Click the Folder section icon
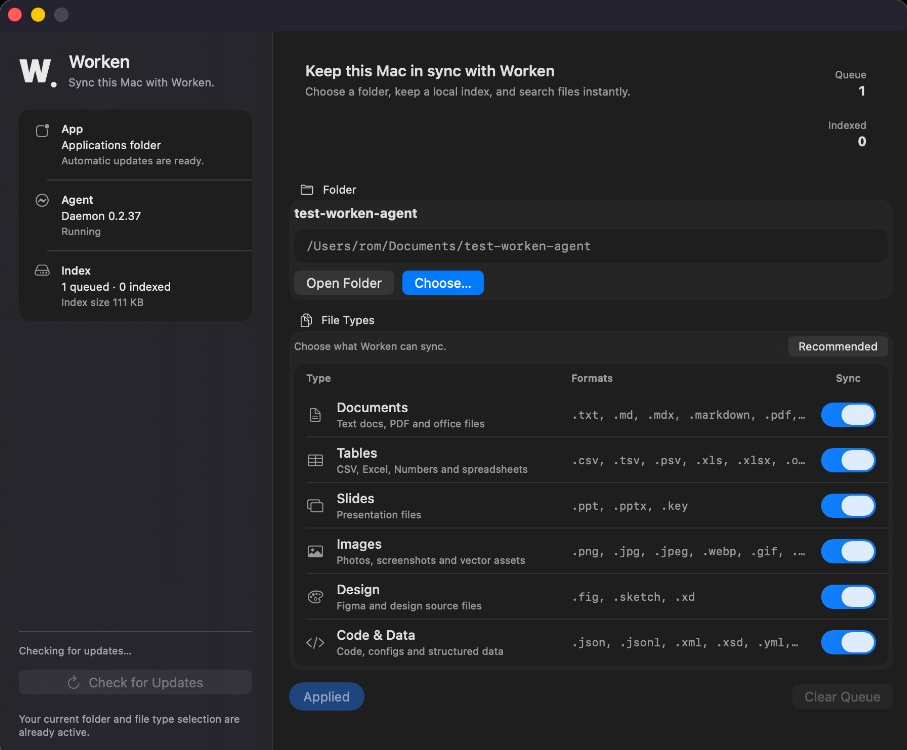The image size is (907, 750). [307, 190]
